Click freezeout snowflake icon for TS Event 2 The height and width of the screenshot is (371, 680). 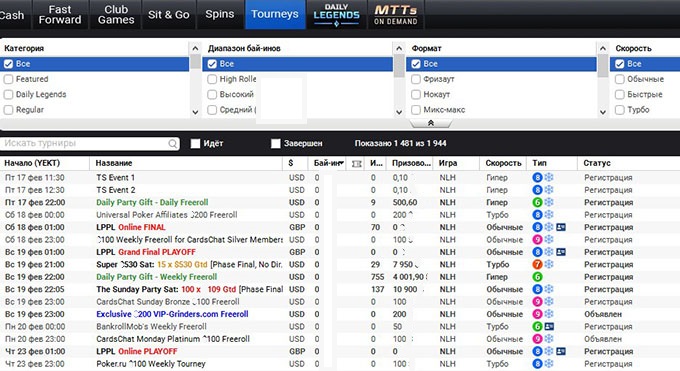[x=549, y=190]
